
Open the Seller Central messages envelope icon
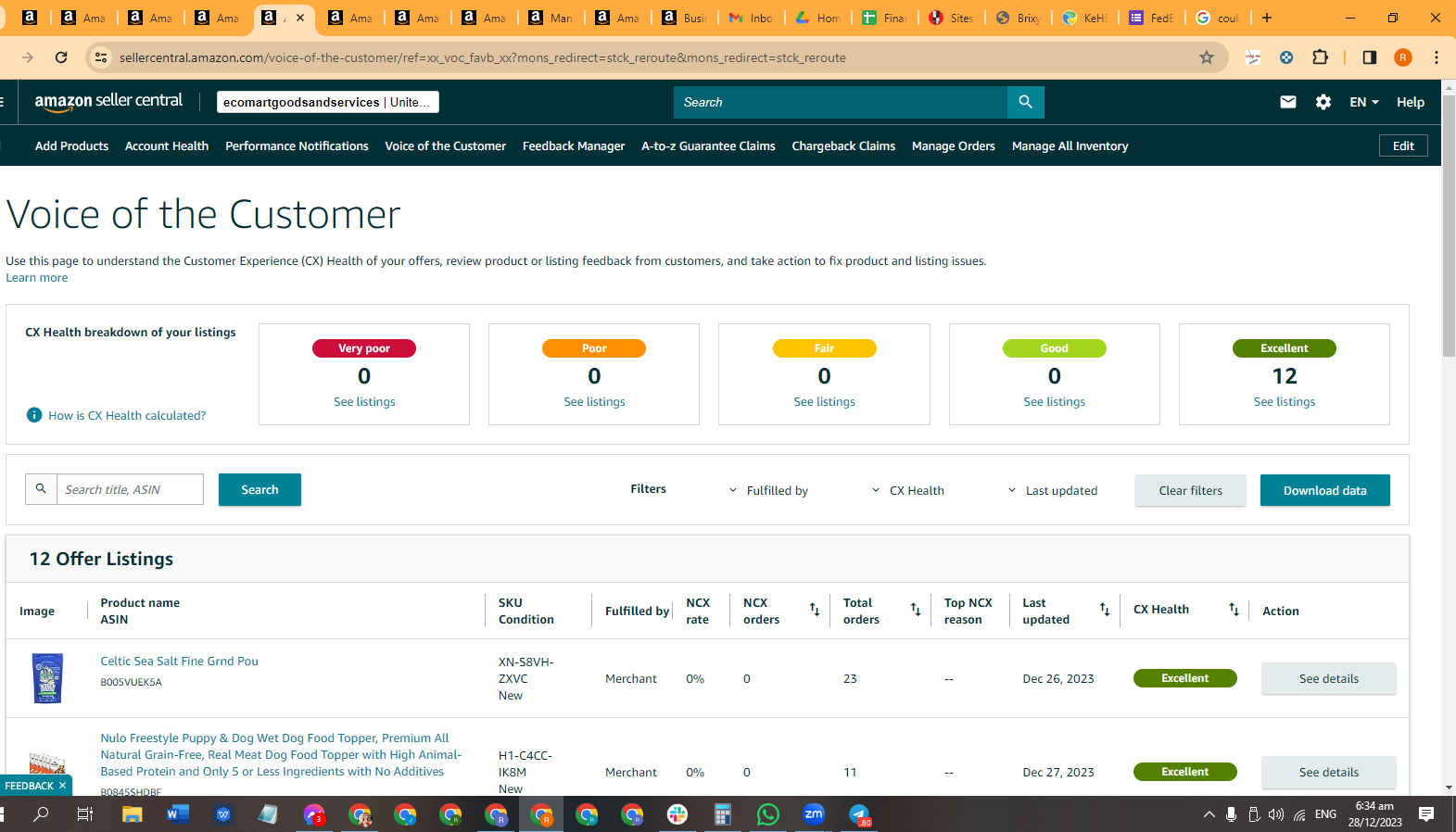[1288, 102]
